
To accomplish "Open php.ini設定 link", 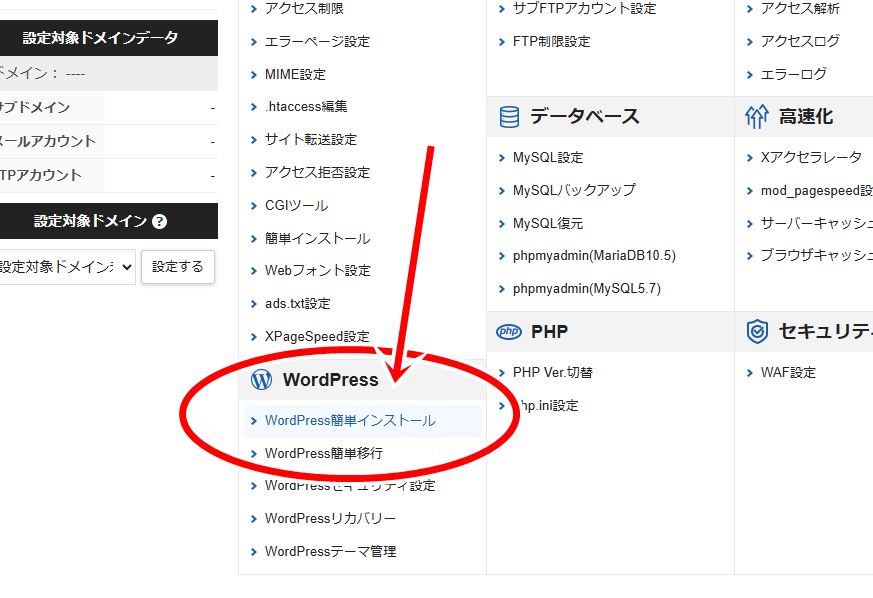I will [x=546, y=406].
